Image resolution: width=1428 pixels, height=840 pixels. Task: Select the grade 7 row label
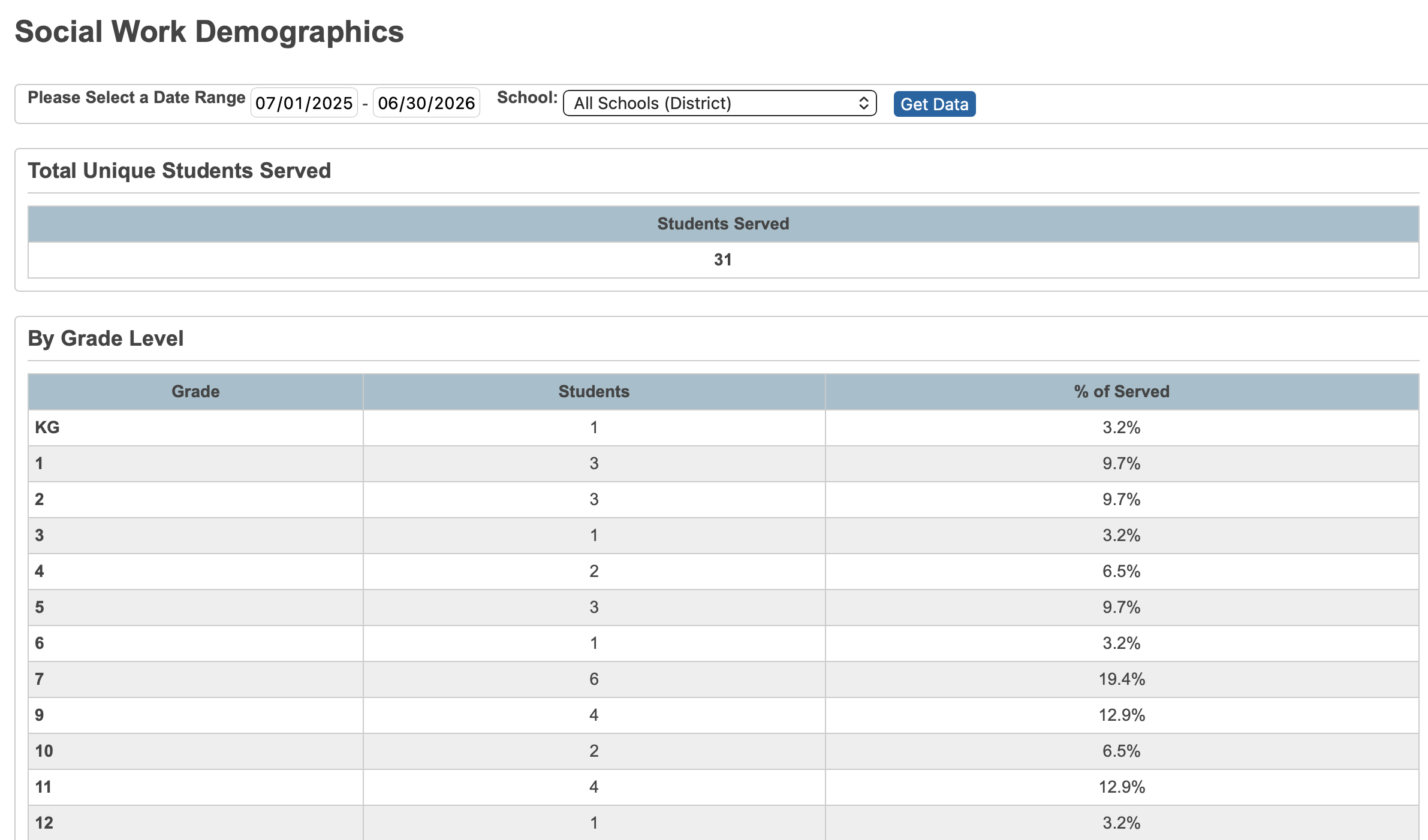(40, 679)
